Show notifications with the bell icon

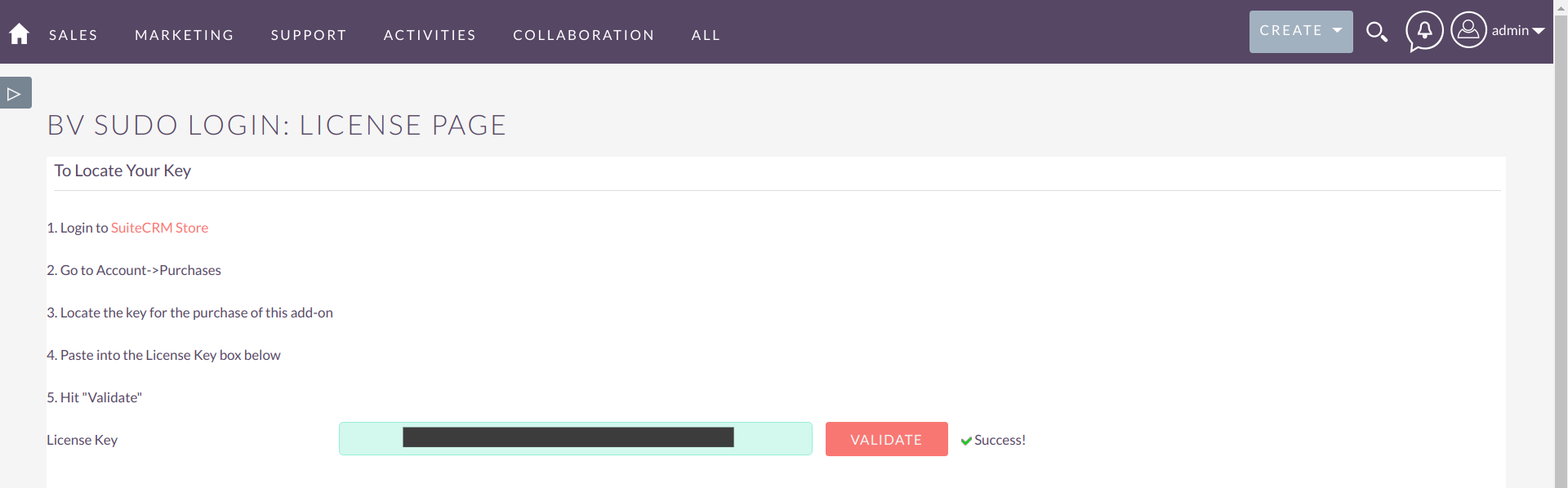tap(1424, 31)
